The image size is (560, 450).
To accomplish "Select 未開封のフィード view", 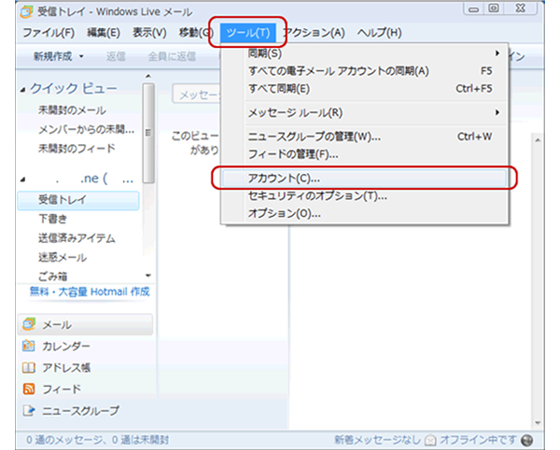I will 77,148.
